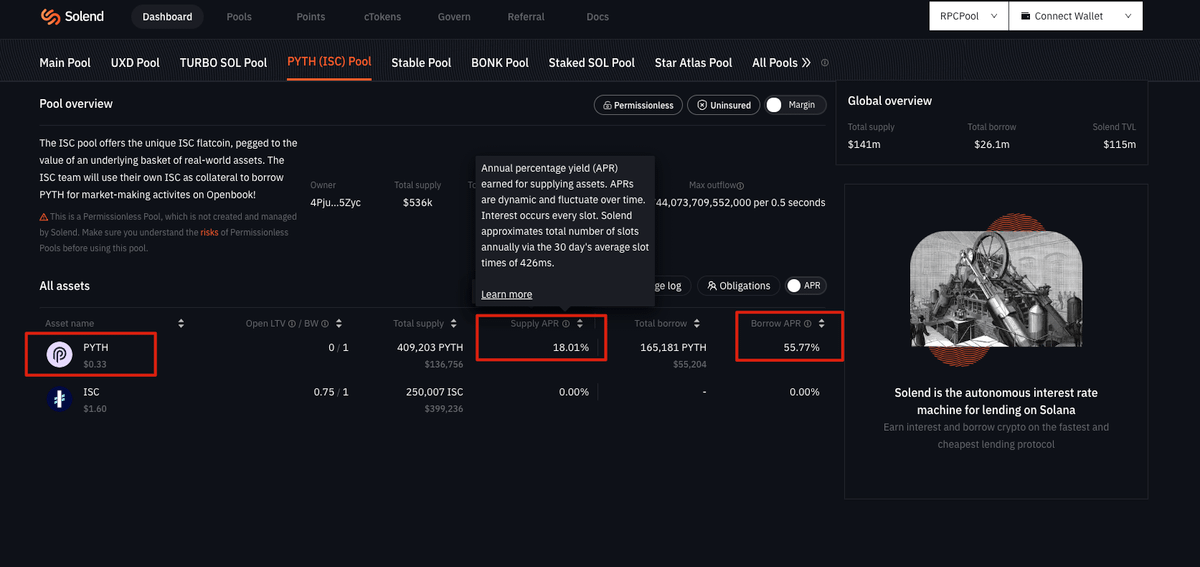
Task: Click the ISC token icon
Action: pyautogui.click(x=60, y=399)
